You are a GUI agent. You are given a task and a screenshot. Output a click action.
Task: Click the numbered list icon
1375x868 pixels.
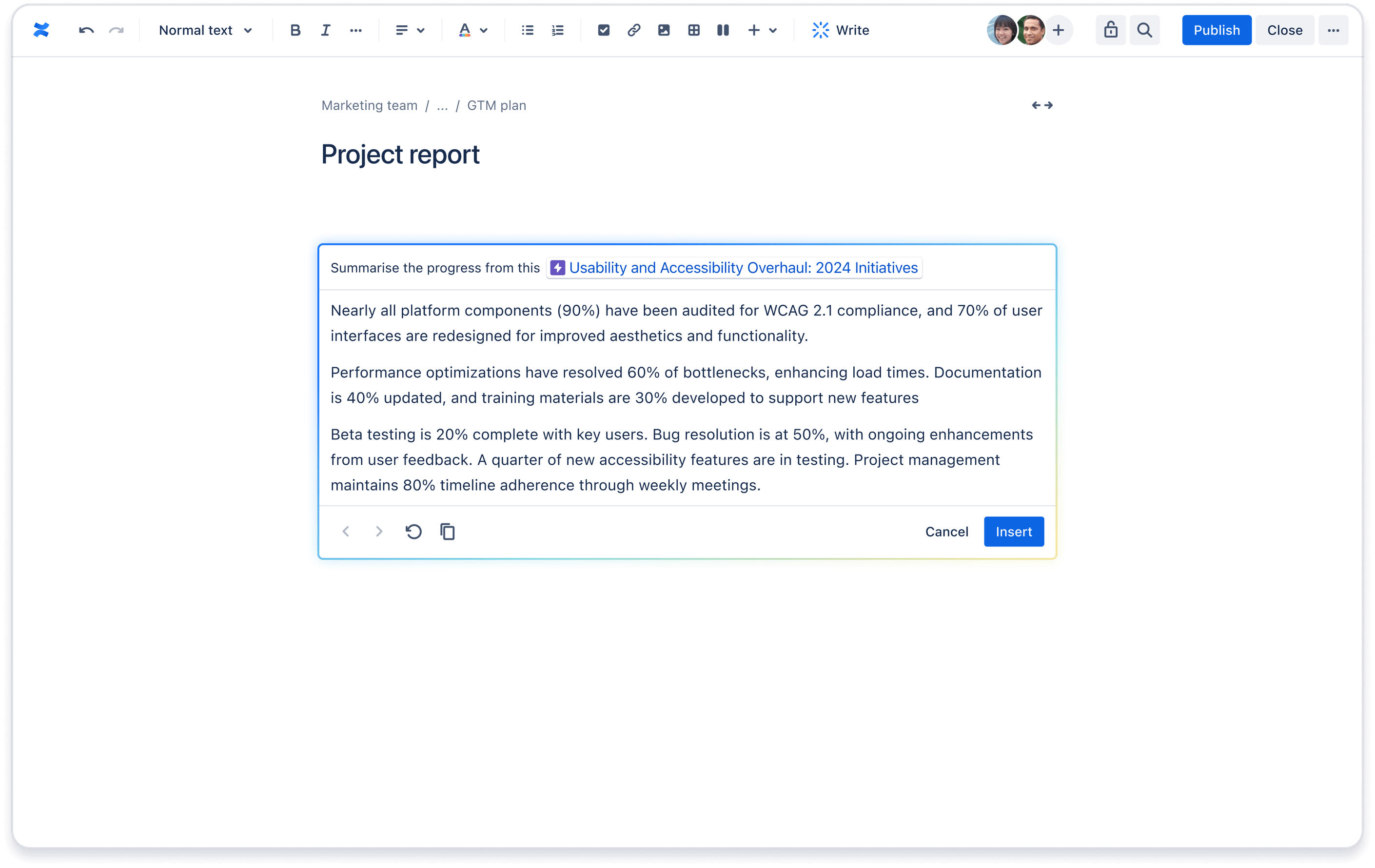(557, 30)
